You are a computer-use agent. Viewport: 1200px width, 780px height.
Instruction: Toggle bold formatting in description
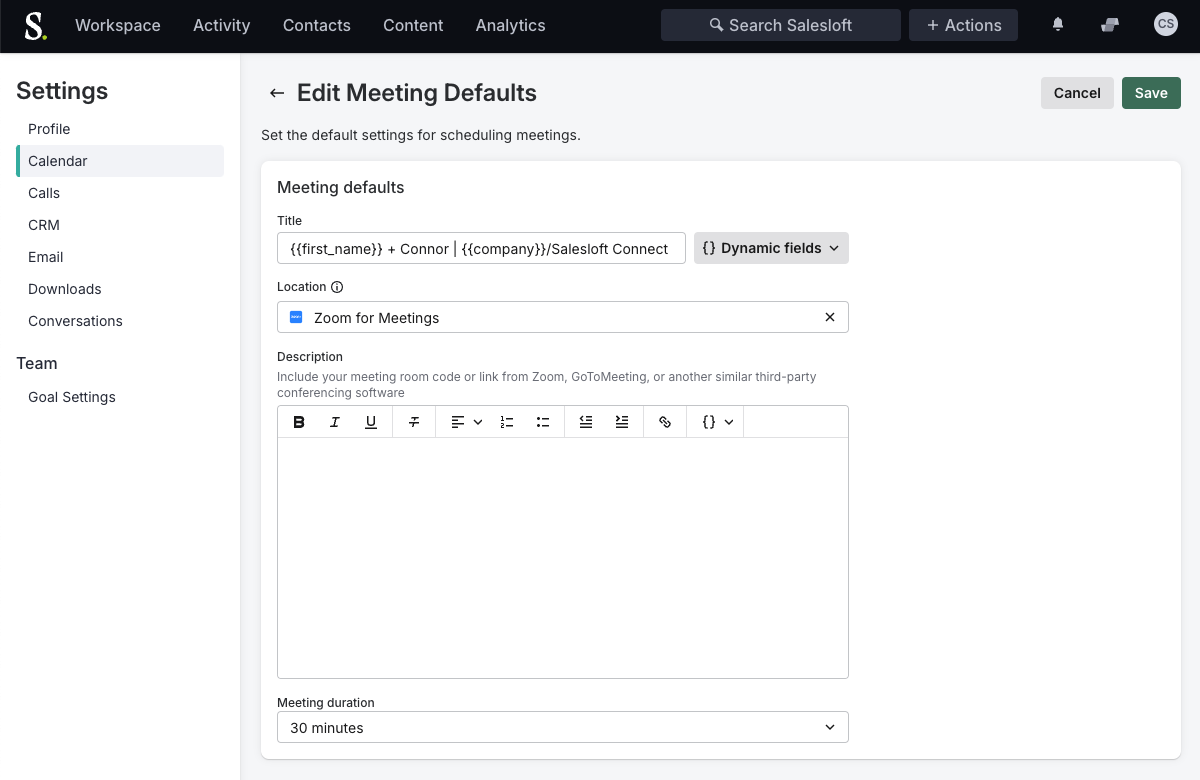[299, 422]
